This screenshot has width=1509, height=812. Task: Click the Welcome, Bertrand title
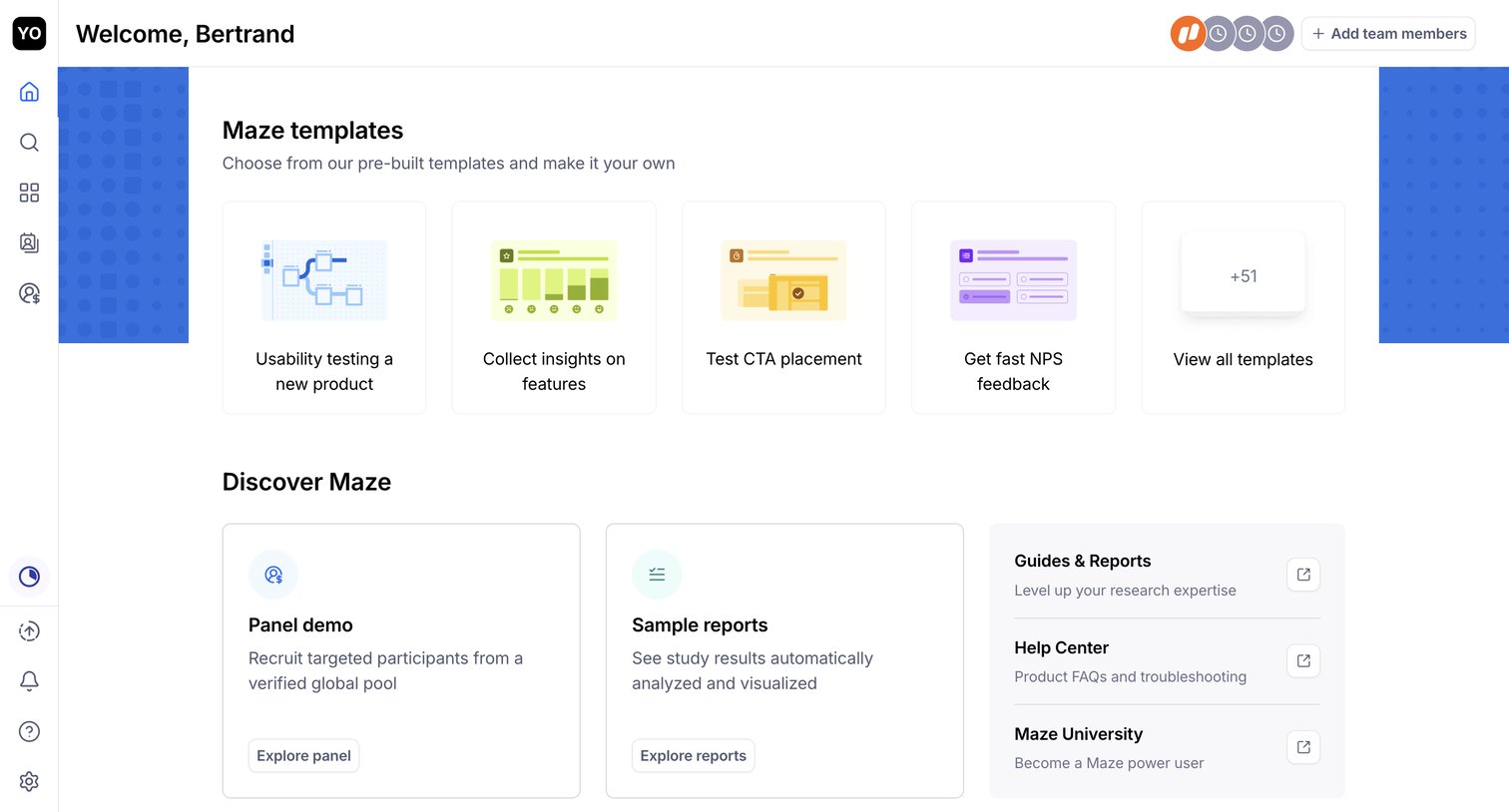185,34
